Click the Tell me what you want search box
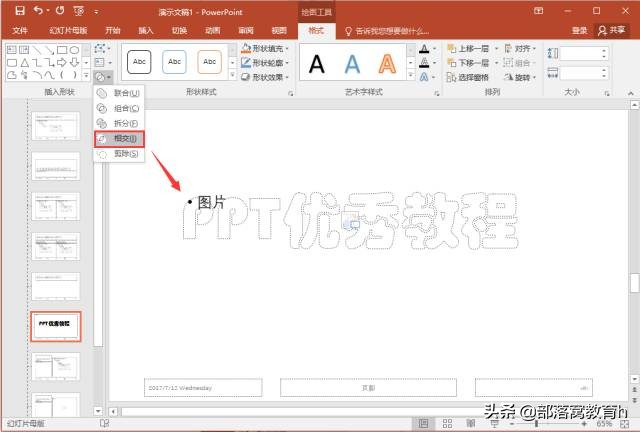Viewport: 640px width, 432px height. pyautogui.click(x=387, y=31)
